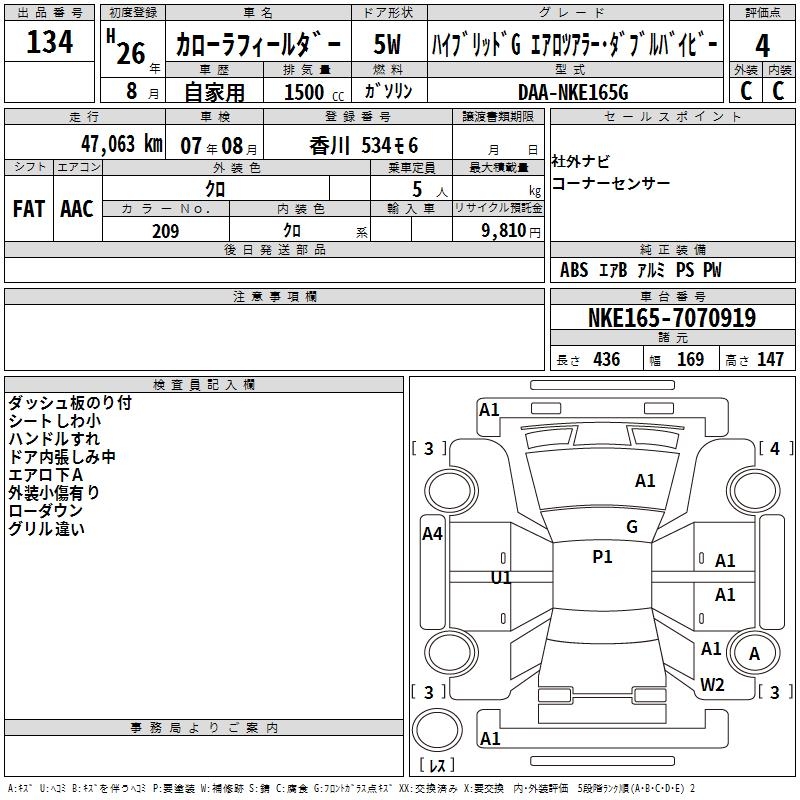Screen dimensions: 800x800
Task: Click exterior color クロ under 外装色
Action: [x=215, y=189]
